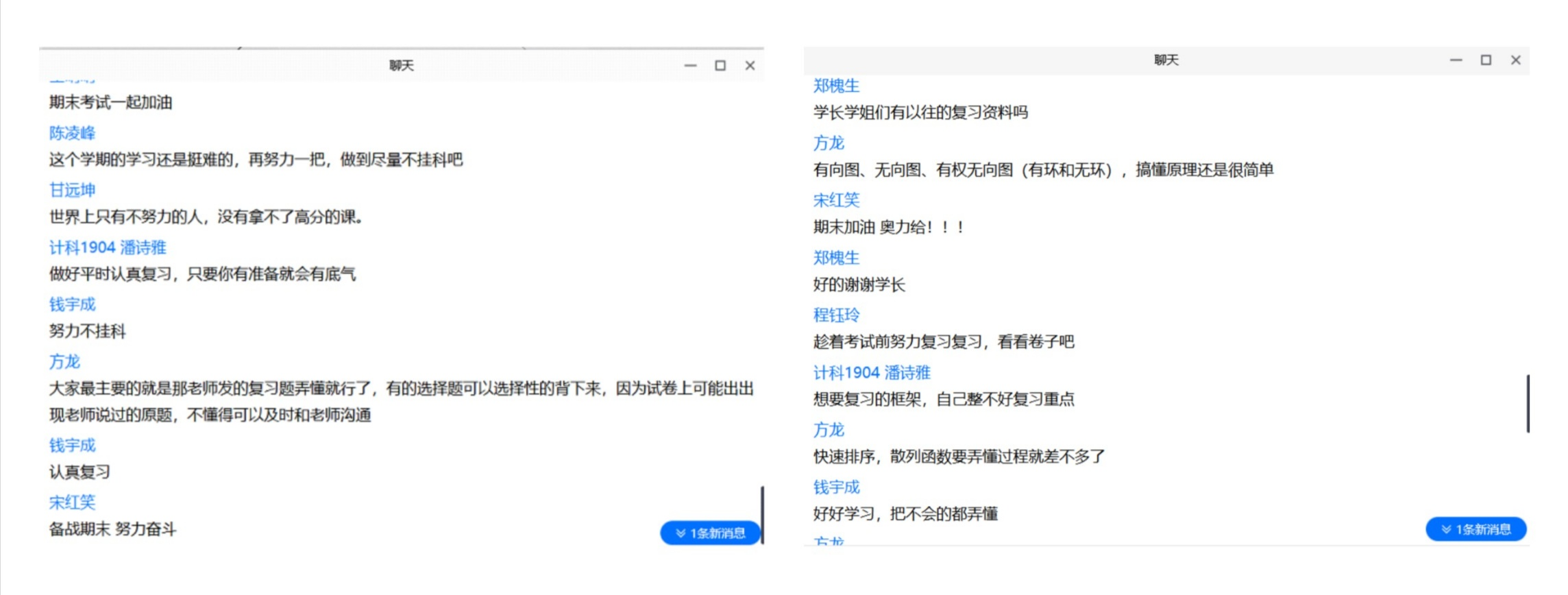1568x595 pixels.
Task: Click 宋红笑 above 备战期末 message
Action: tap(72, 502)
